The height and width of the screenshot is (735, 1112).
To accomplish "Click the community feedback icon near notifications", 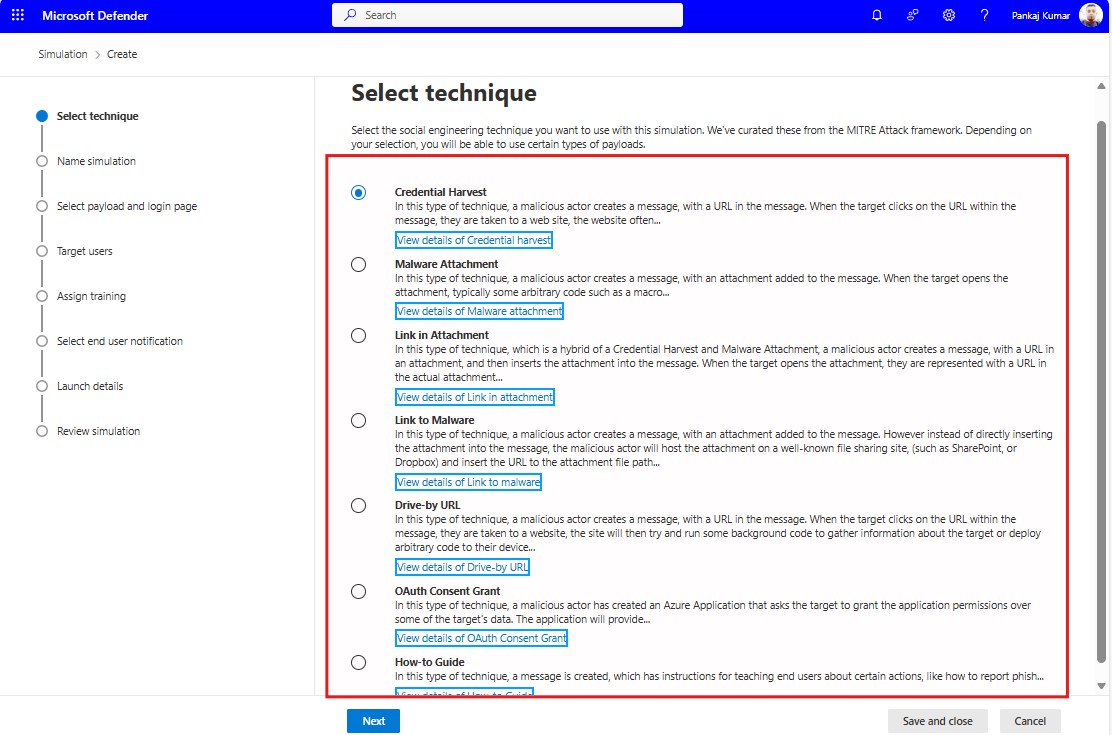I will point(914,15).
